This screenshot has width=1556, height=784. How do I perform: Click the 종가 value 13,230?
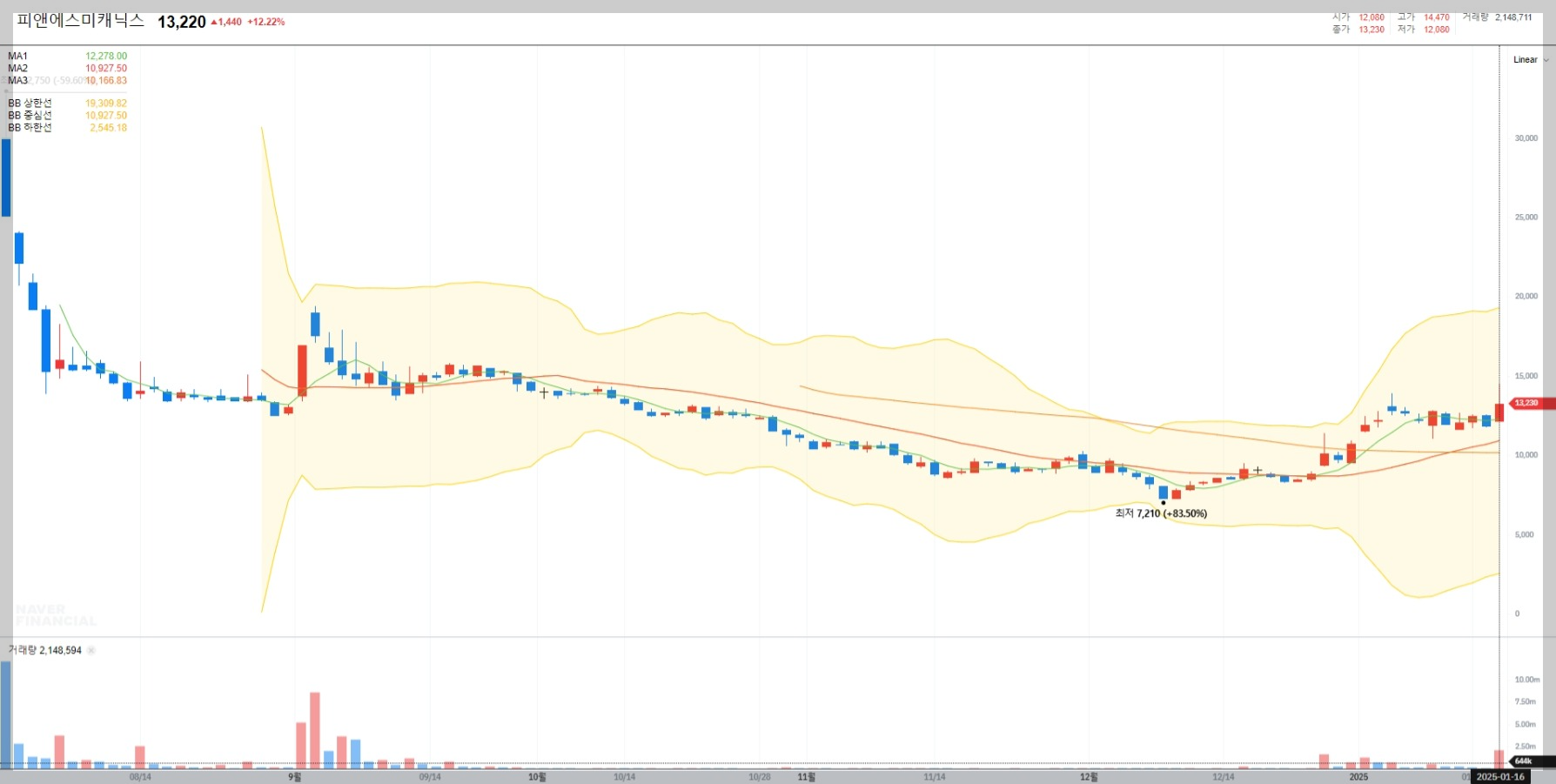coord(1372,30)
